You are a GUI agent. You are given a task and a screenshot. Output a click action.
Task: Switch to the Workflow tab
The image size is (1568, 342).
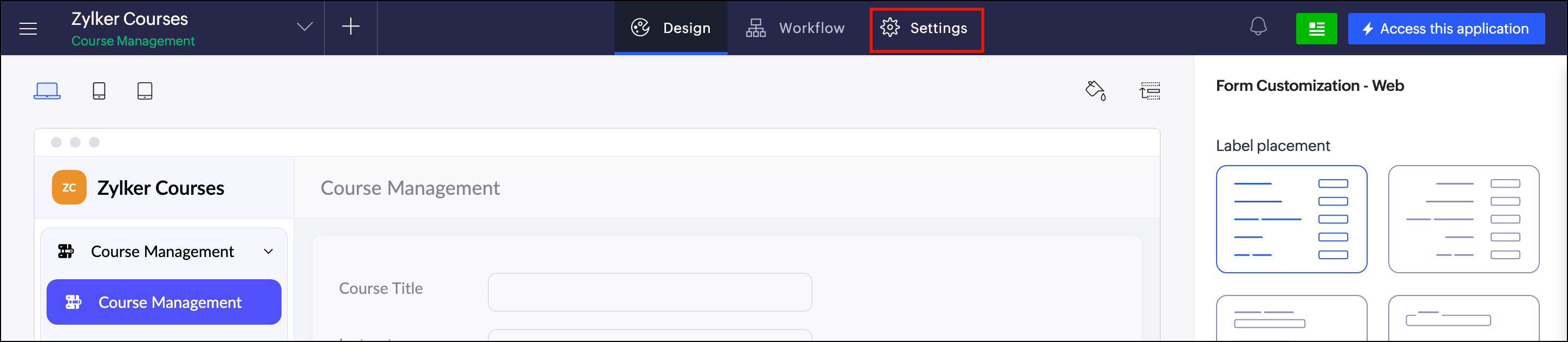tap(795, 28)
